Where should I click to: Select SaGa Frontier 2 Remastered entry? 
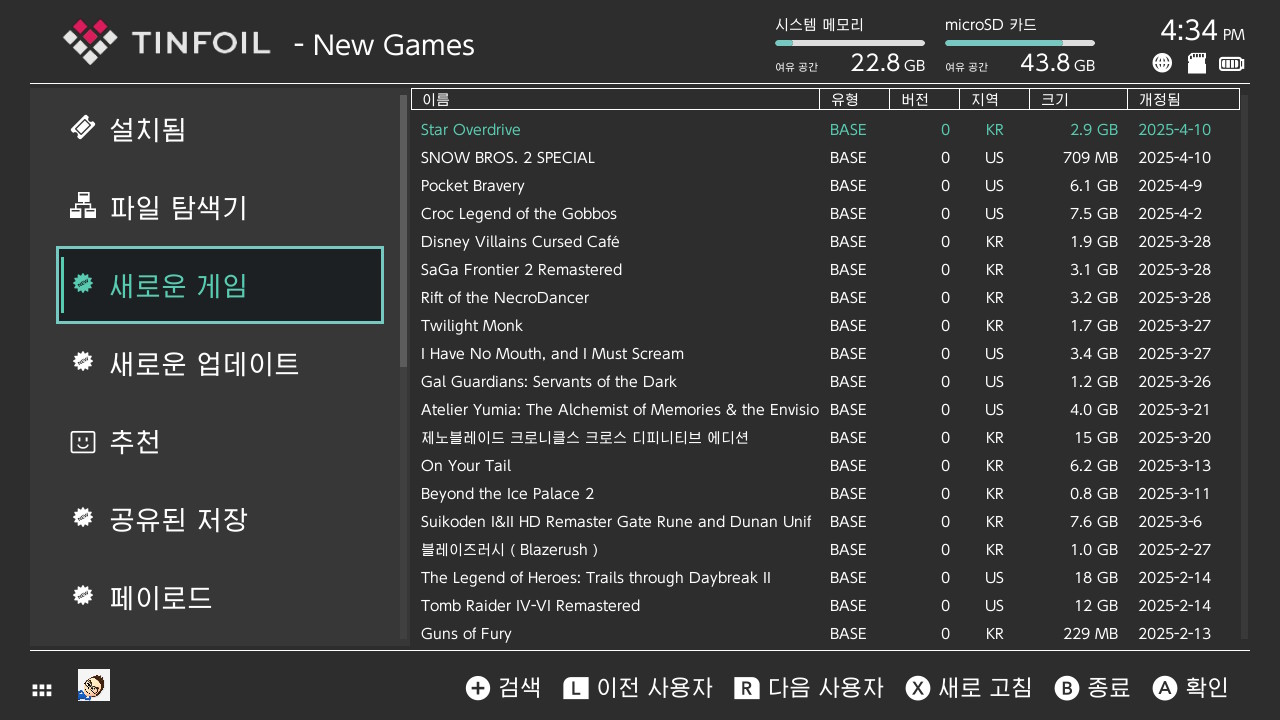tap(826, 269)
